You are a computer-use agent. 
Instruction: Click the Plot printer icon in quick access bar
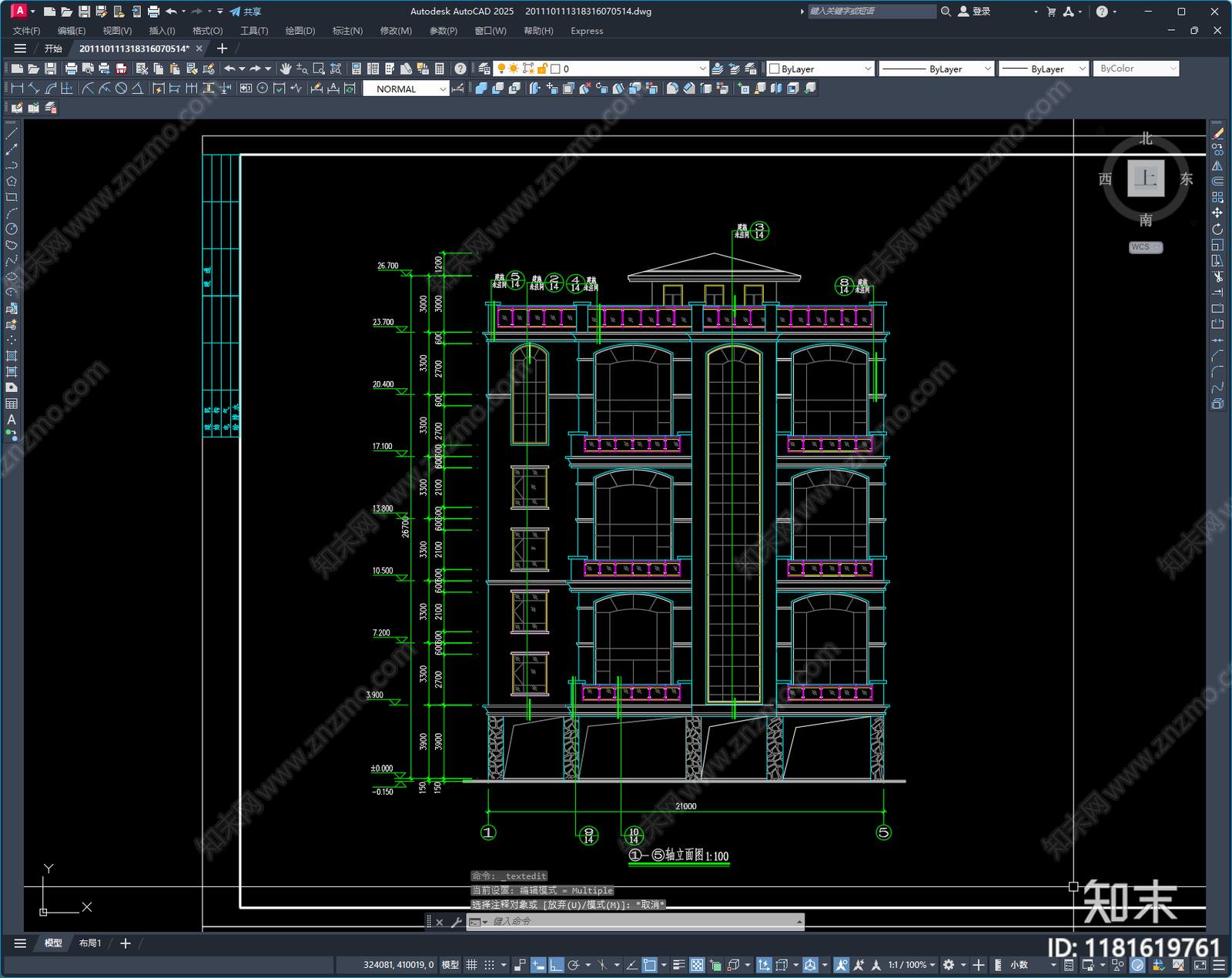(153, 12)
